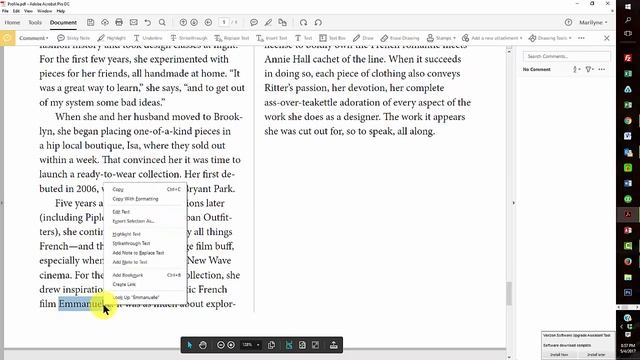Choose Strikethrough Text from context menu
The height and width of the screenshot is (360, 640).
[146, 243]
